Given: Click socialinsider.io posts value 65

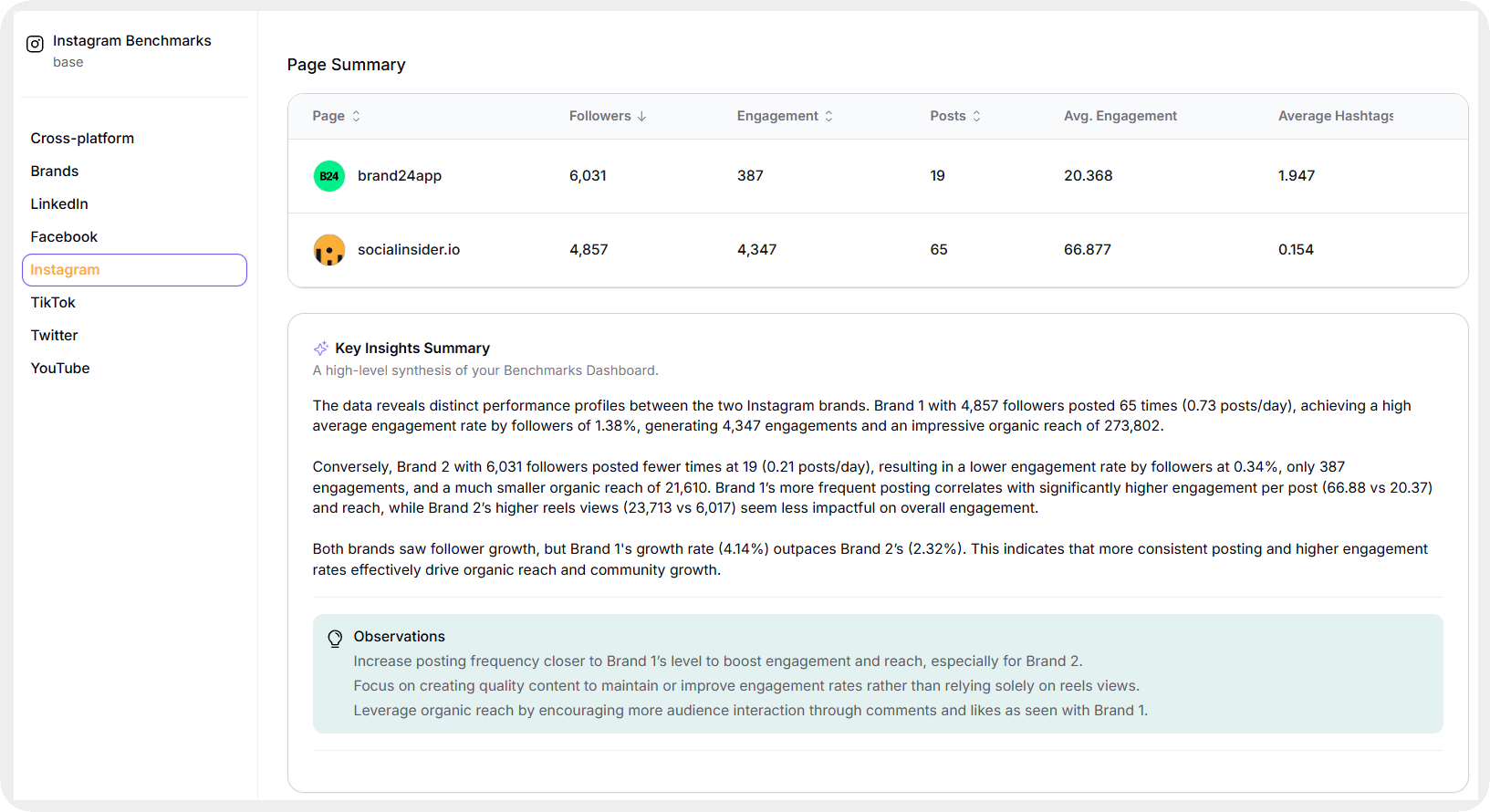Looking at the screenshot, I should click(939, 250).
